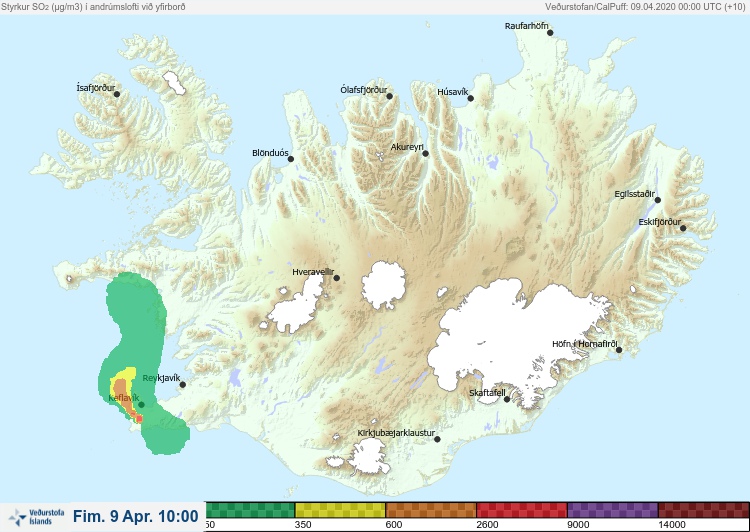This screenshot has width=750, height=532.
Task: Click the Reykjavík station dot
Action: (x=182, y=385)
